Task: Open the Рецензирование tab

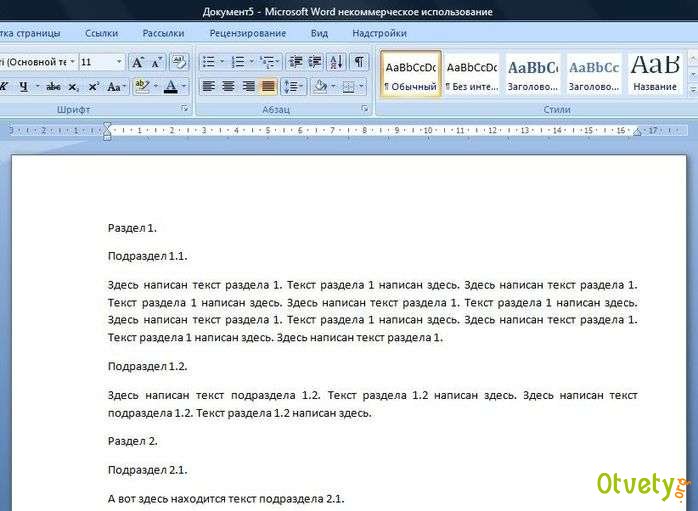Action: coord(247,33)
